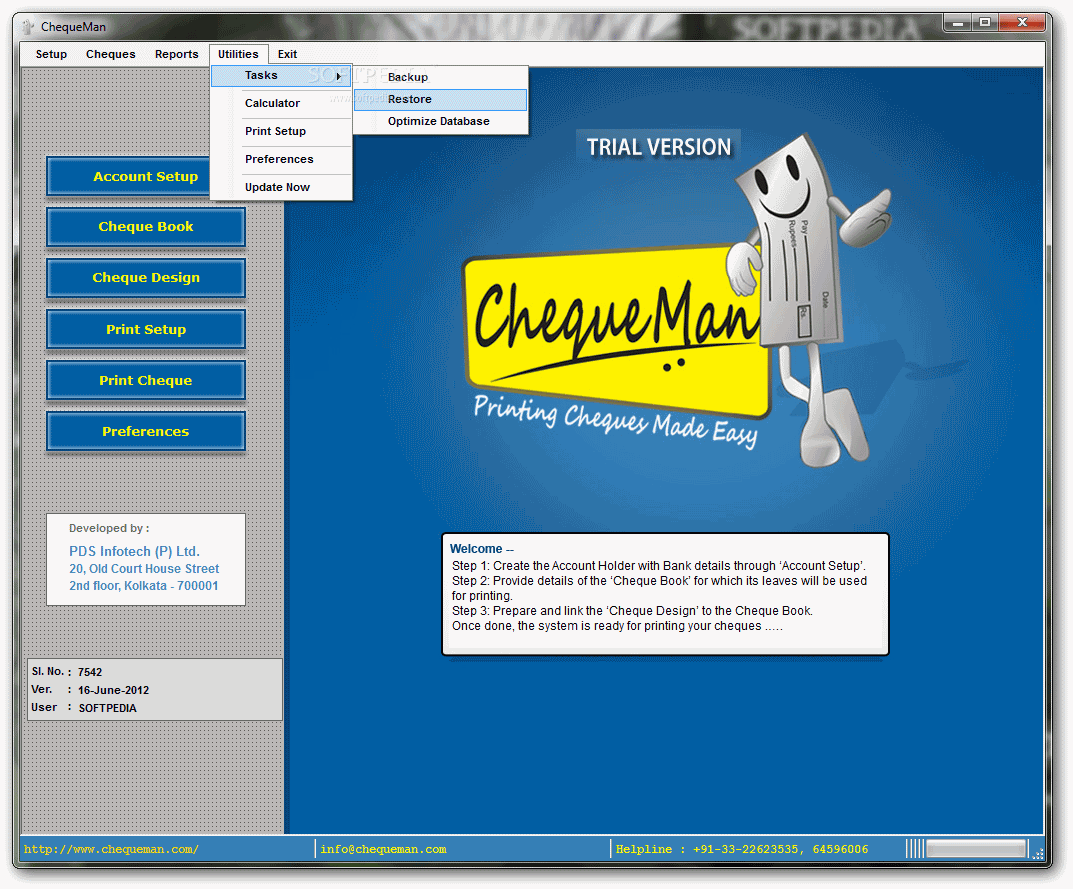Expand the Tasks submenu arrow
This screenshot has width=1073, height=889.
point(339,76)
